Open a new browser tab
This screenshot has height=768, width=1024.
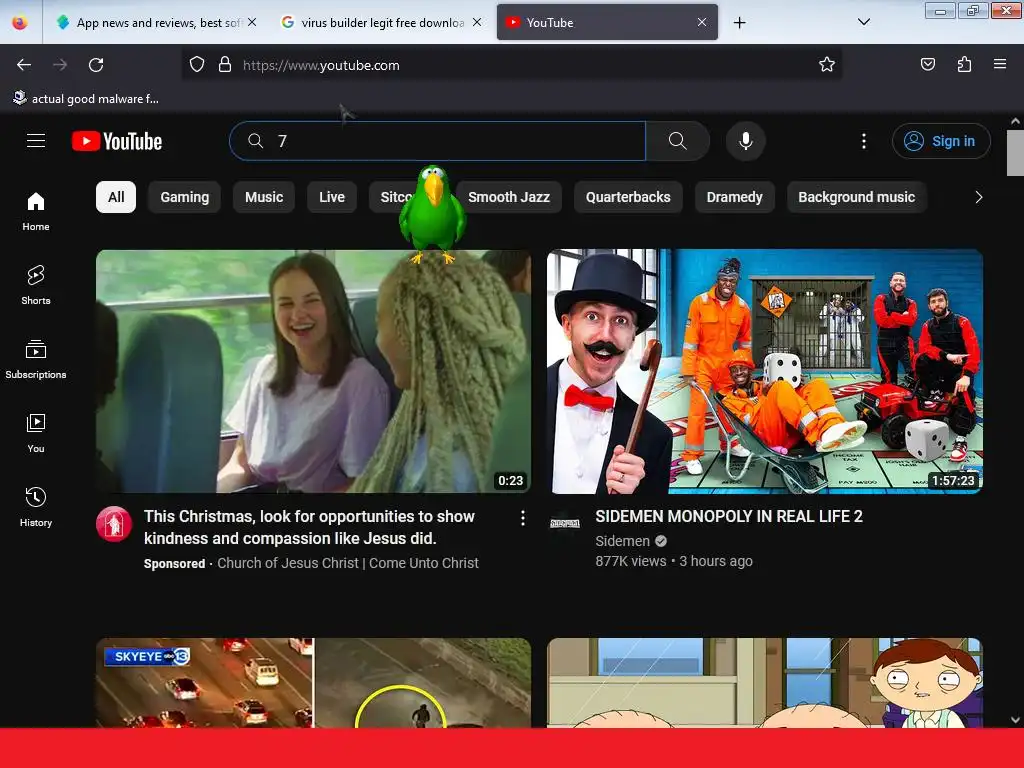(739, 23)
